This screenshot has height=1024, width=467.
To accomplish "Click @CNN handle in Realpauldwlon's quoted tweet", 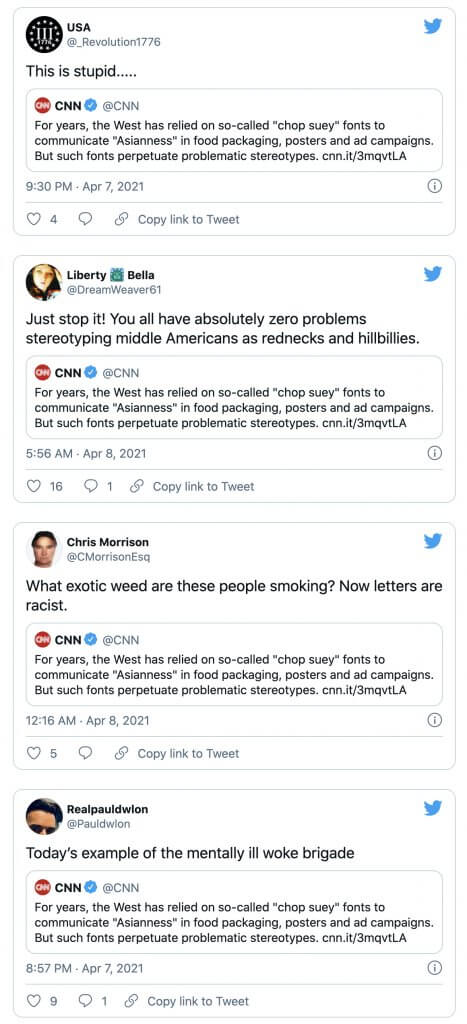I will 121,888.
